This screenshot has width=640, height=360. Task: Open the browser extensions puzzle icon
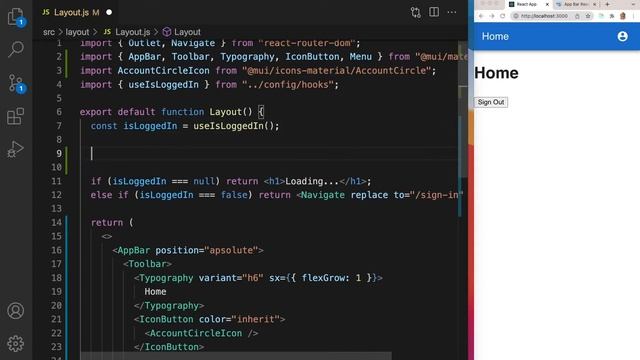[612, 16]
